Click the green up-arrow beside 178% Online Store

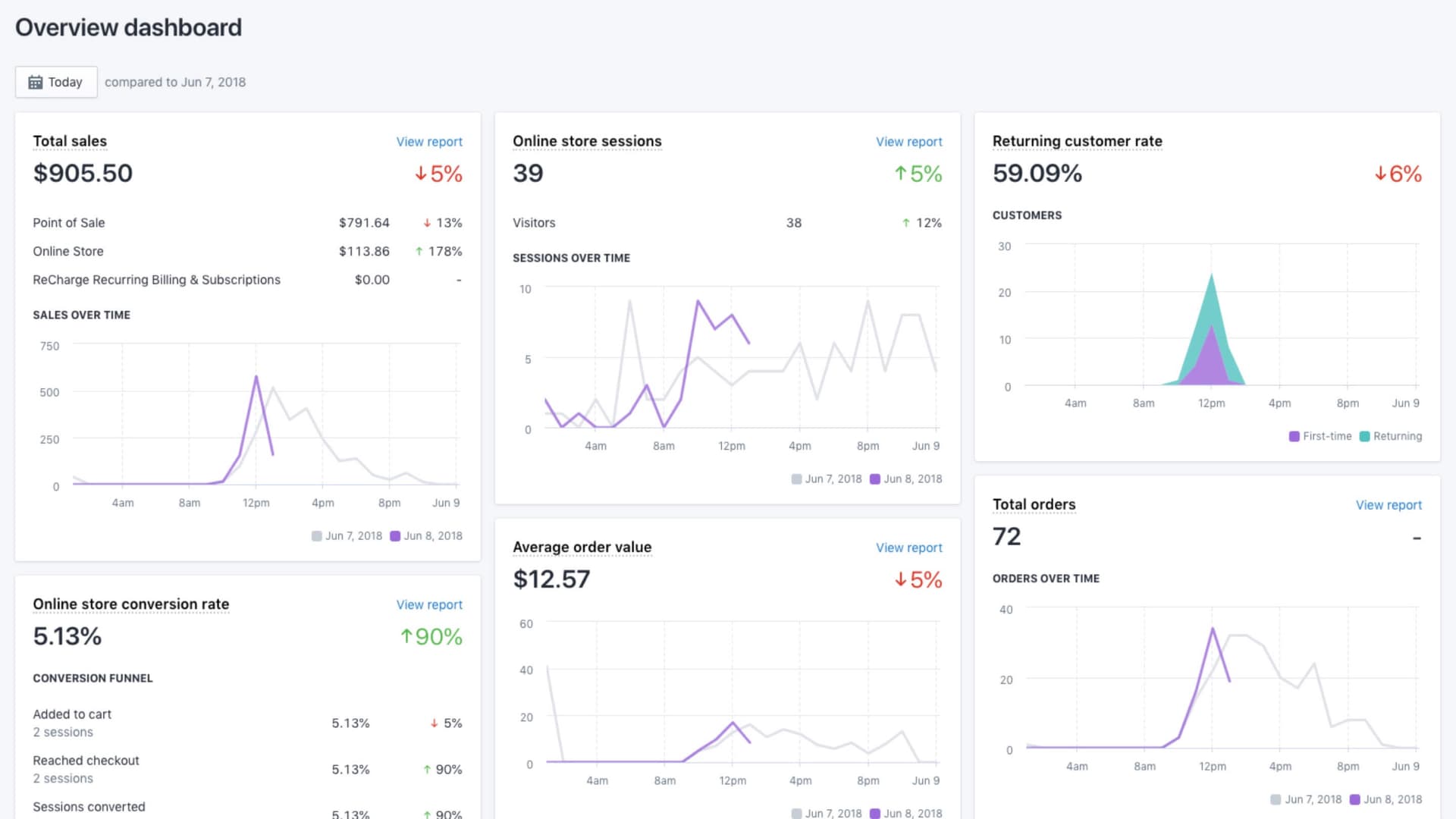tap(417, 251)
